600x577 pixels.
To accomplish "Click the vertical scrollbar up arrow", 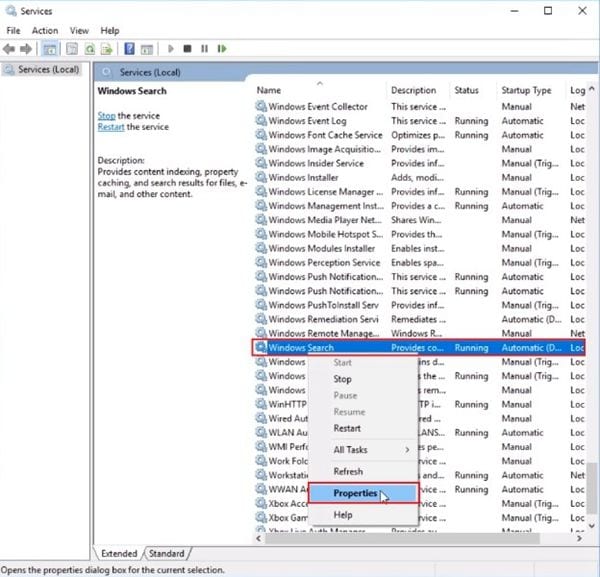I will (592, 89).
